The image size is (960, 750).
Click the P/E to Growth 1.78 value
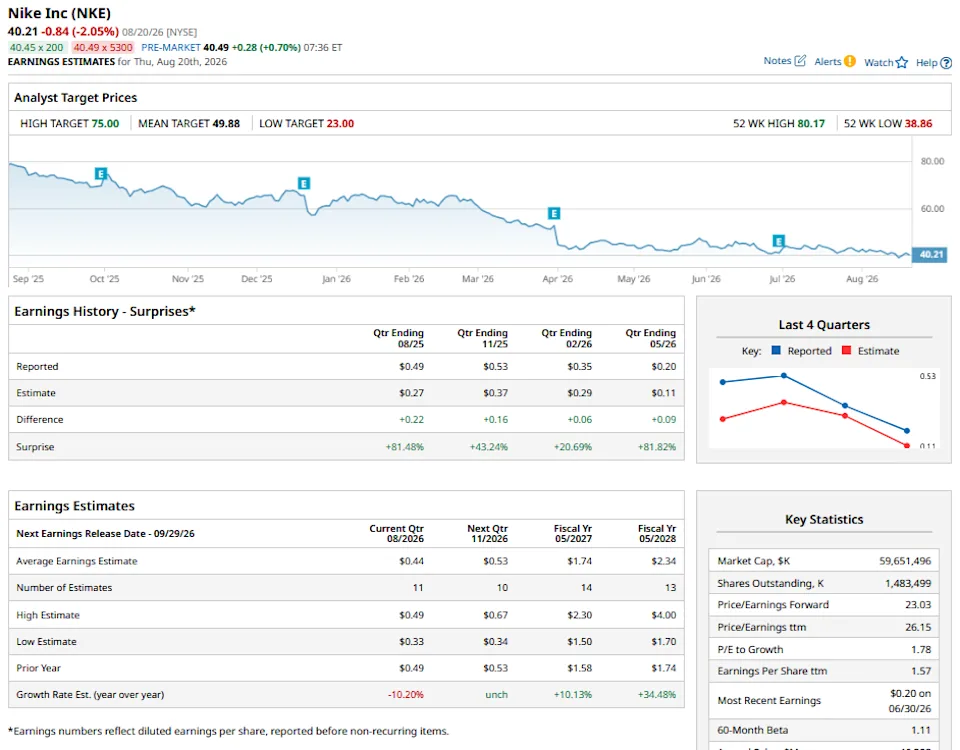point(921,649)
